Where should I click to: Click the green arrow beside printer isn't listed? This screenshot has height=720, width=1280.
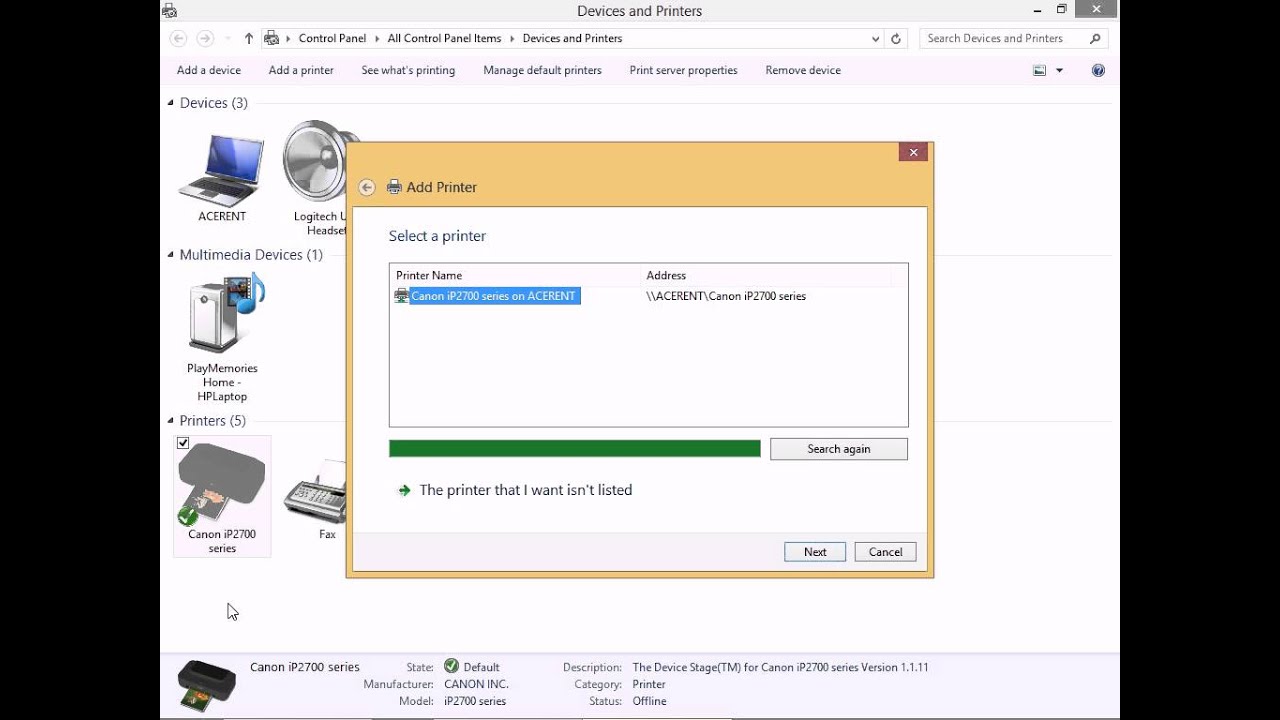click(404, 490)
